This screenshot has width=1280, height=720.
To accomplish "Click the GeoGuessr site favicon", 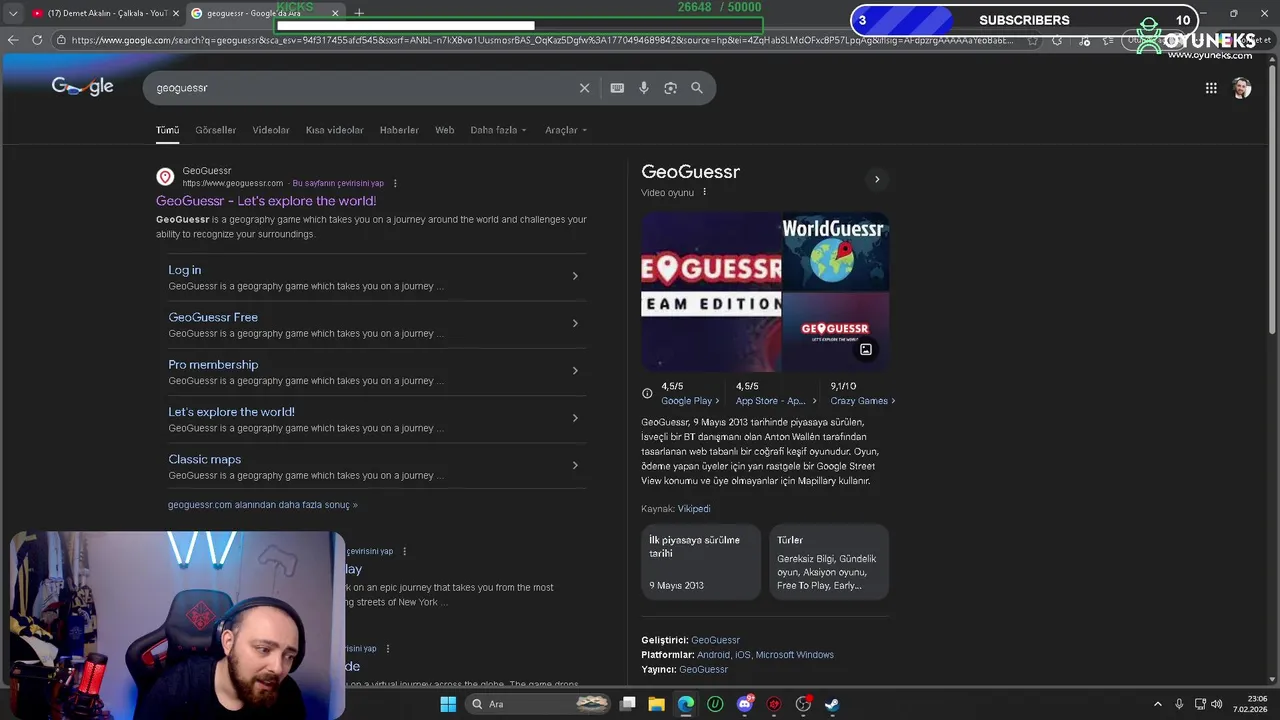I will 165,177.
